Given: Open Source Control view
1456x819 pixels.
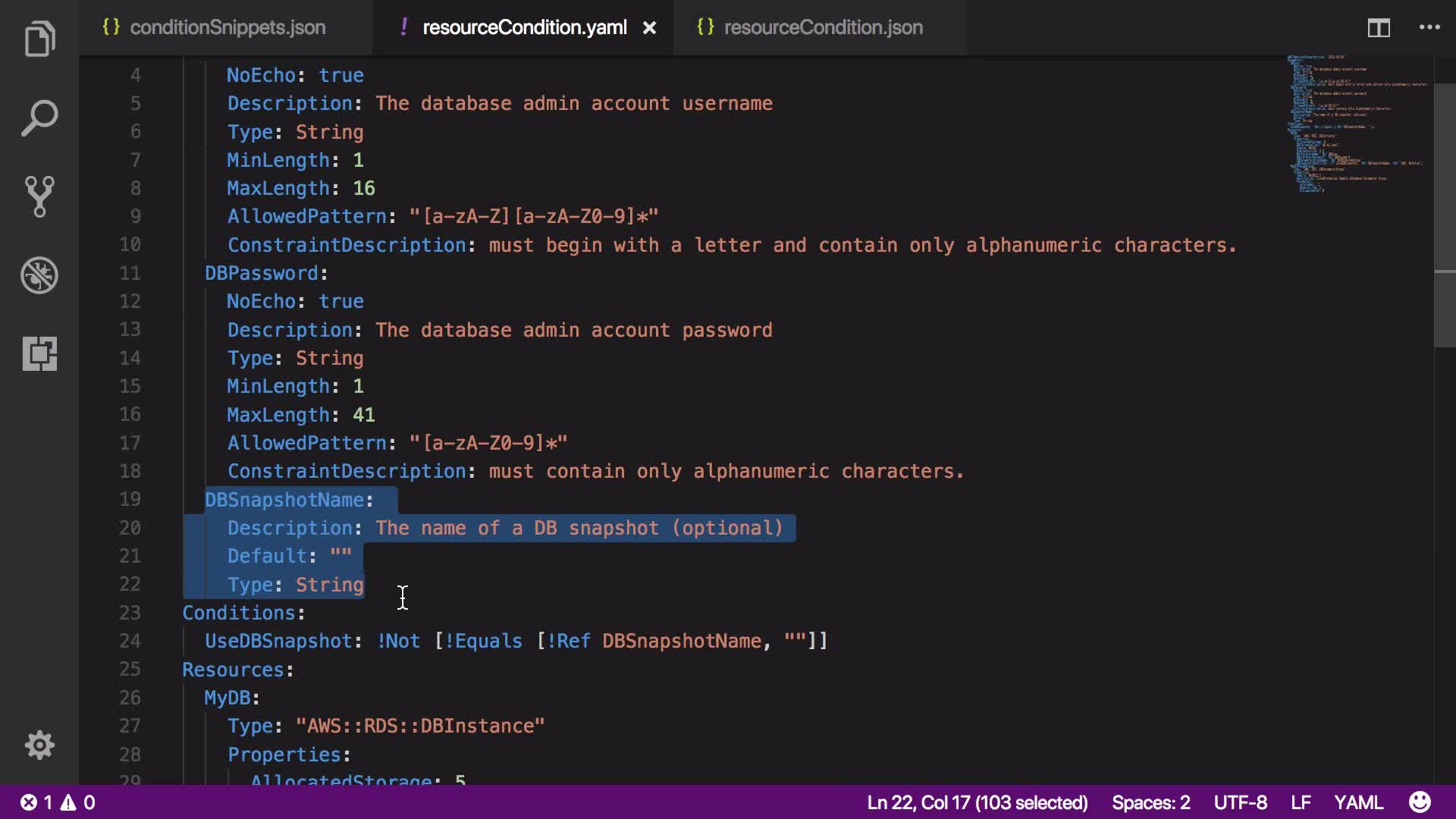Looking at the screenshot, I should point(39,196).
